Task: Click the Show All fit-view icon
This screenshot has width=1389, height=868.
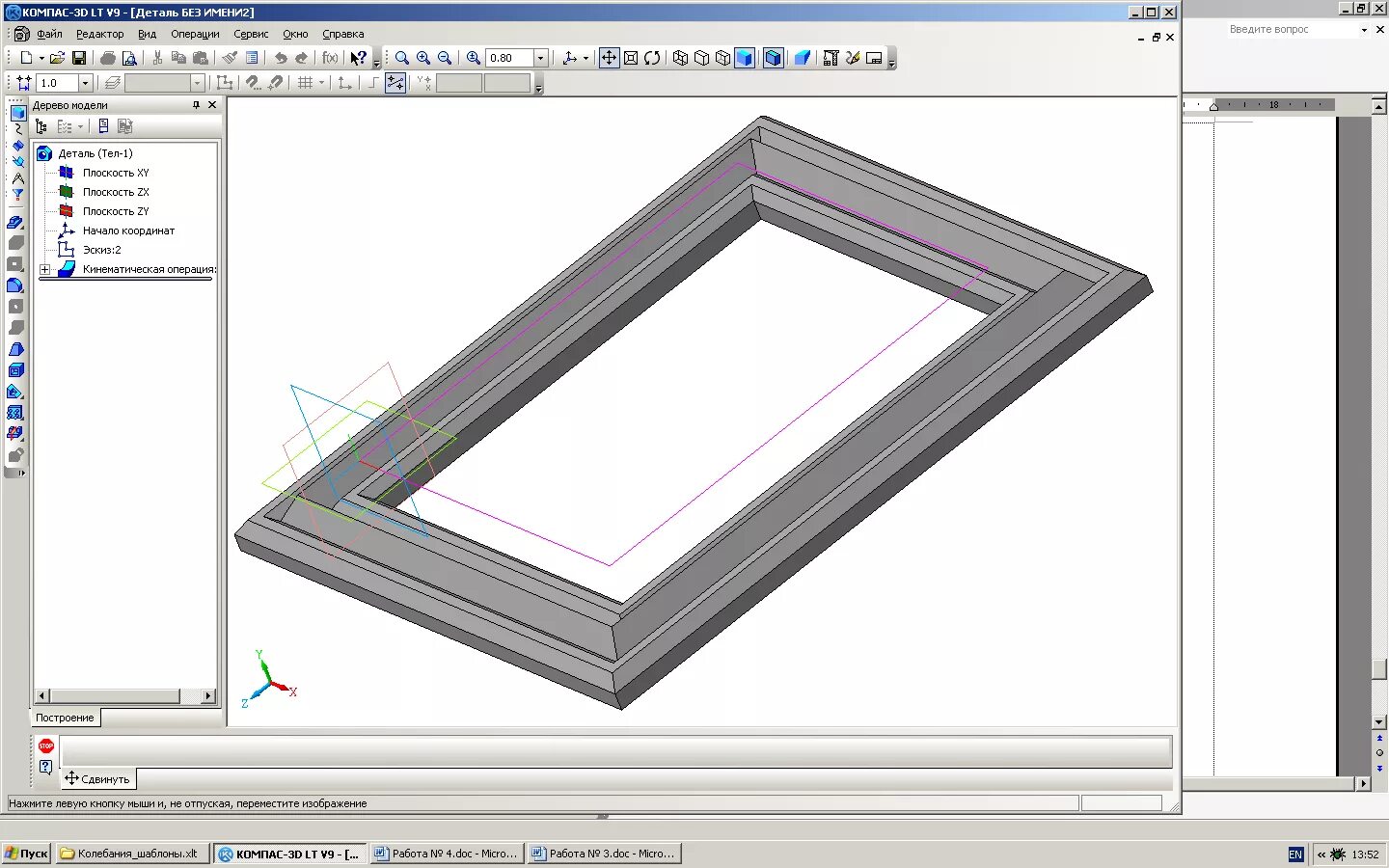Action: [631, 58]
